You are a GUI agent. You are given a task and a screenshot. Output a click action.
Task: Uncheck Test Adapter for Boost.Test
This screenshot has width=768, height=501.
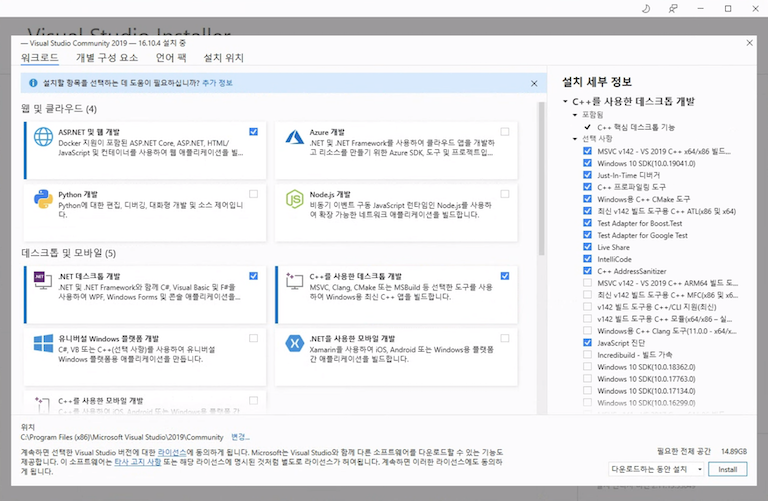[587, 223]
